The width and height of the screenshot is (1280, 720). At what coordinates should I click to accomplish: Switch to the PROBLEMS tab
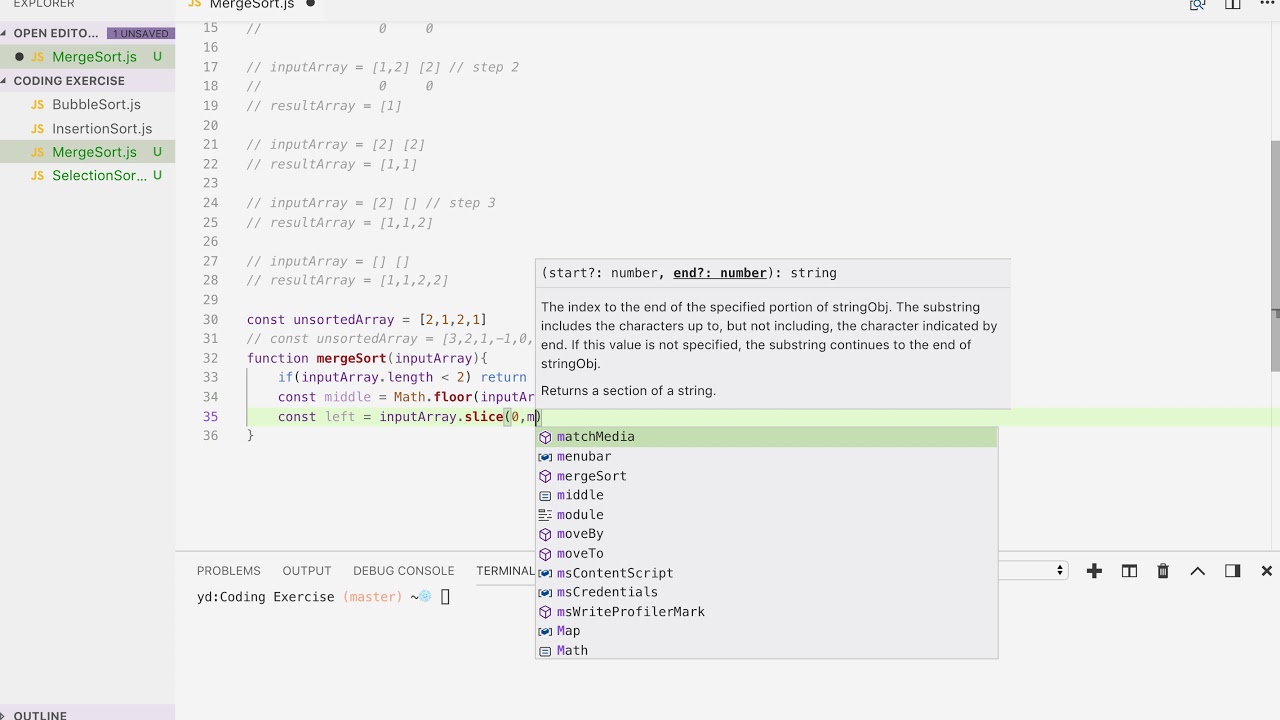(x=228, y=571)
